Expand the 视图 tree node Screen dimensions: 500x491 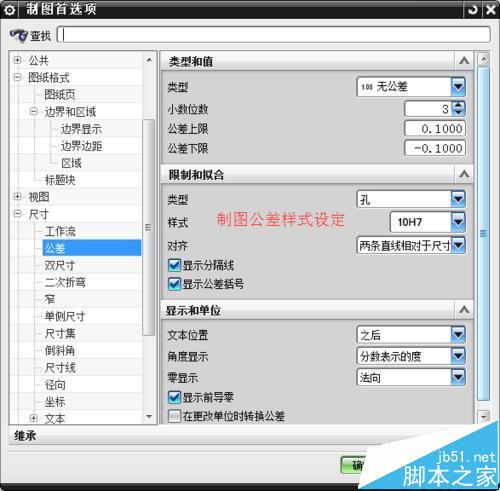click(17, 197)
